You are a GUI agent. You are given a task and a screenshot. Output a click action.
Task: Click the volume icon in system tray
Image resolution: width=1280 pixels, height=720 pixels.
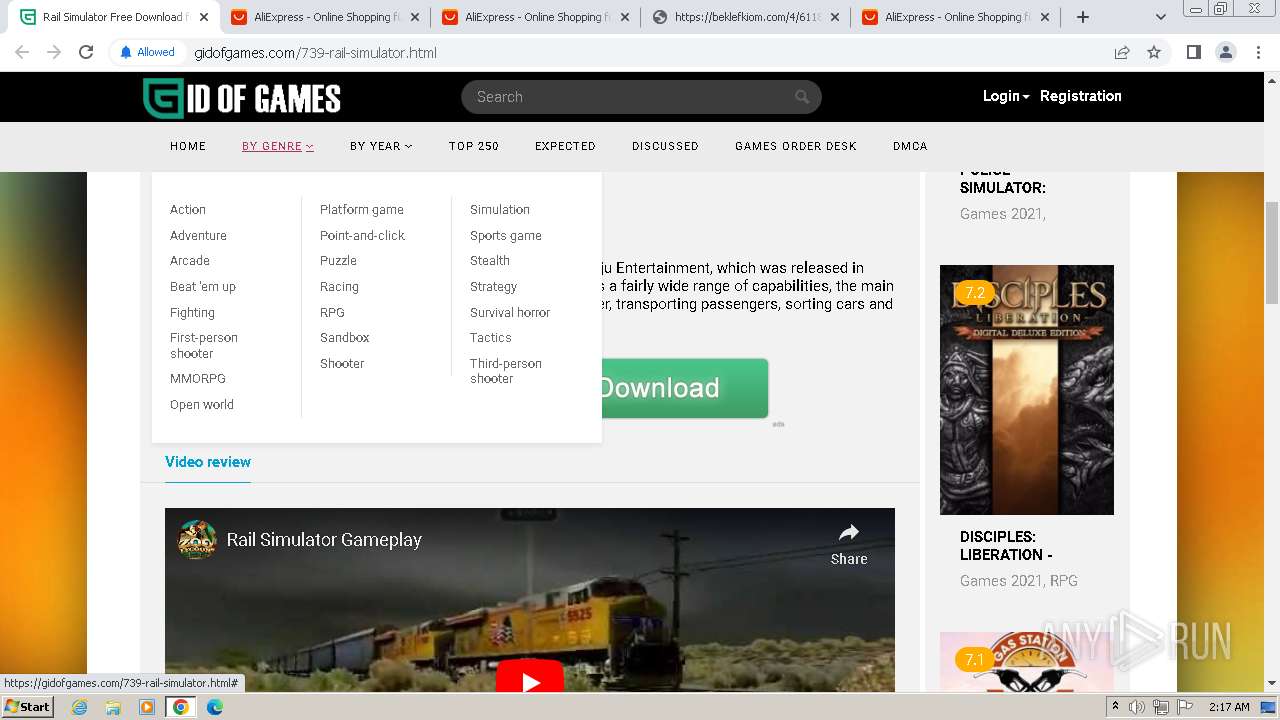[x=1137, y=707]
